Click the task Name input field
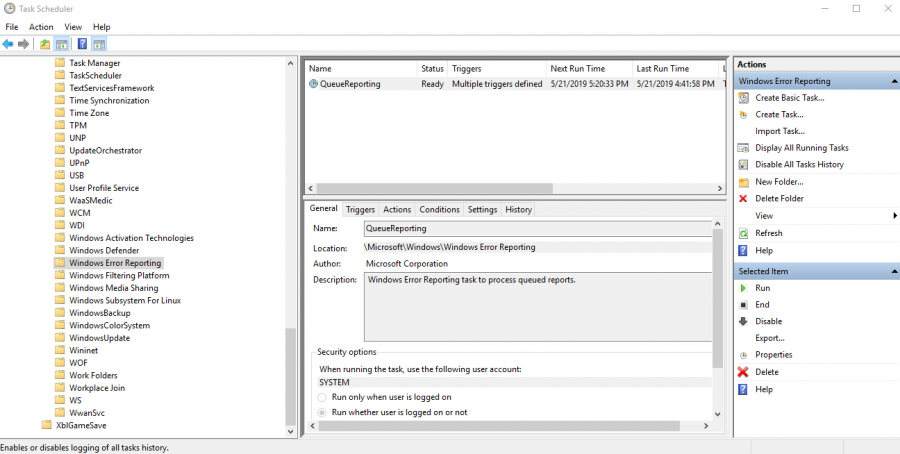 click(538, 228)
